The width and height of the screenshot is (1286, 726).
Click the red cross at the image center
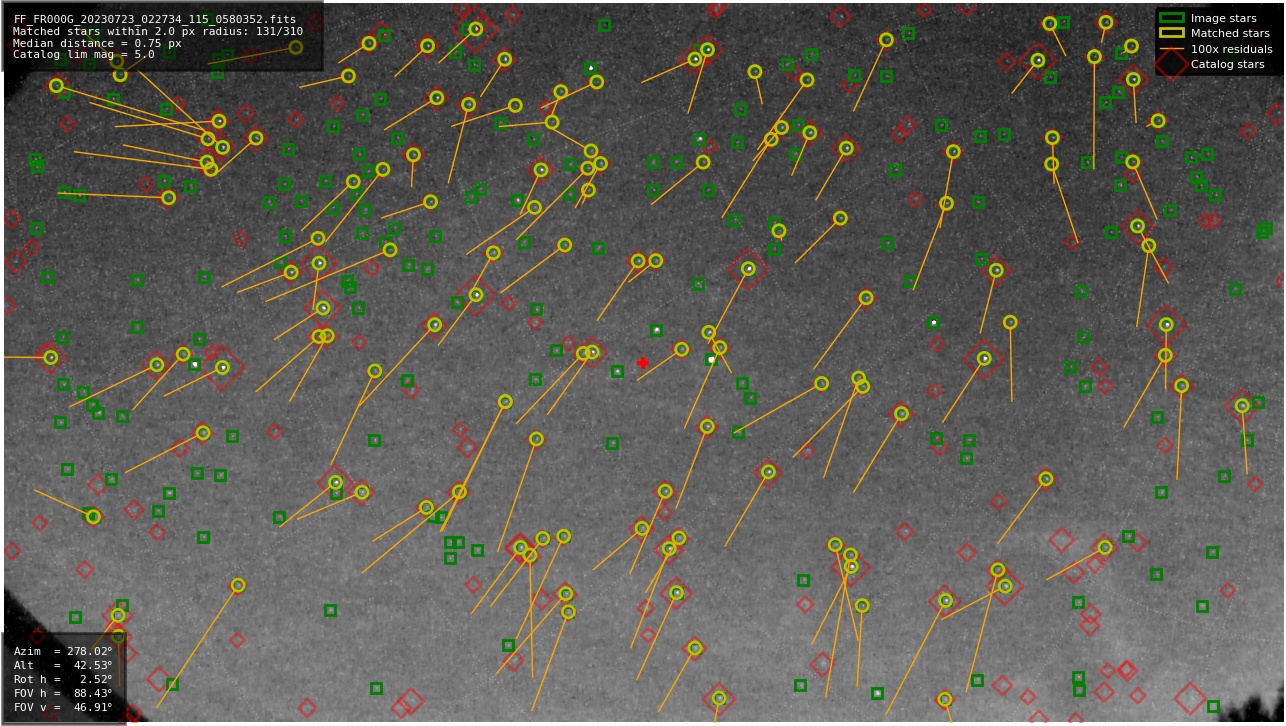(643, 363)
